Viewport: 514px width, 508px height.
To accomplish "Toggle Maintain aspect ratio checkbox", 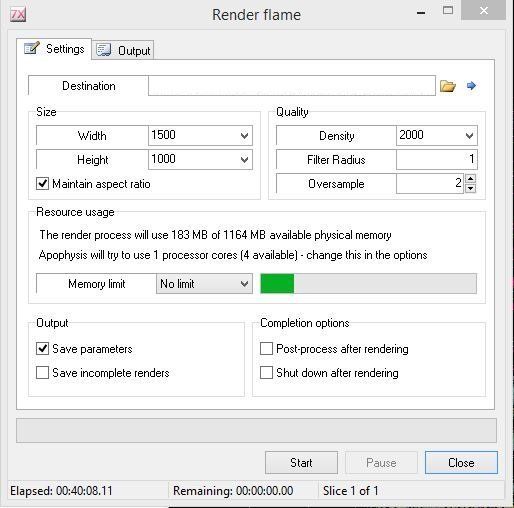I will pos(42,184).
